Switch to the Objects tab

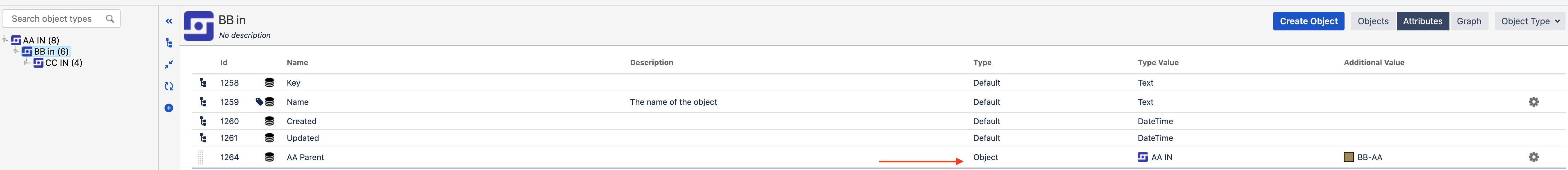click(1372, 21)
